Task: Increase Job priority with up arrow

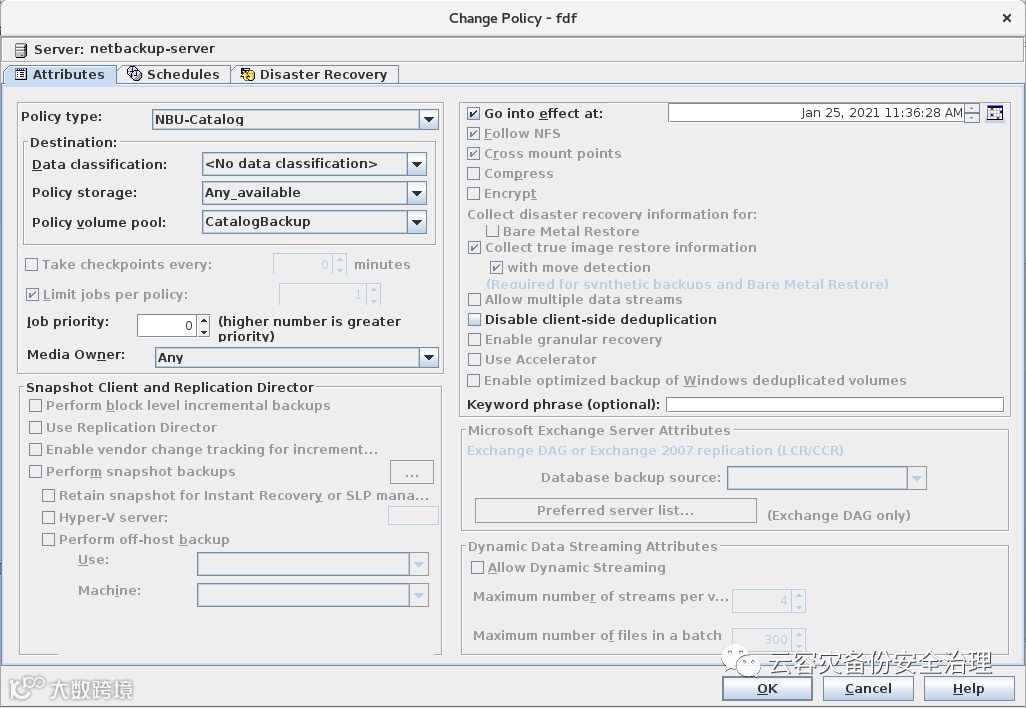Action: (x=204, y=321)
